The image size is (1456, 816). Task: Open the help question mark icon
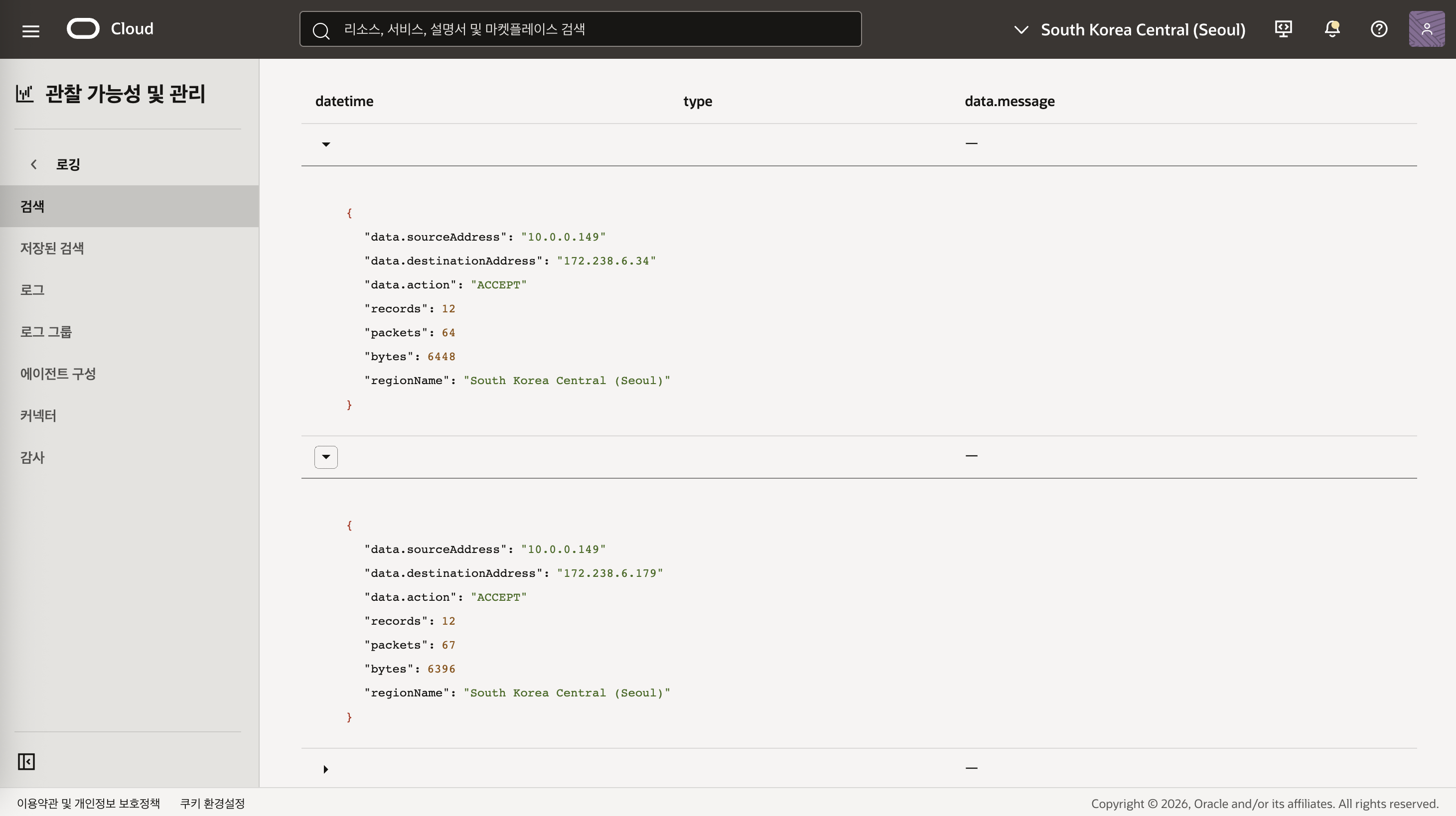(x=1379, y=29)
